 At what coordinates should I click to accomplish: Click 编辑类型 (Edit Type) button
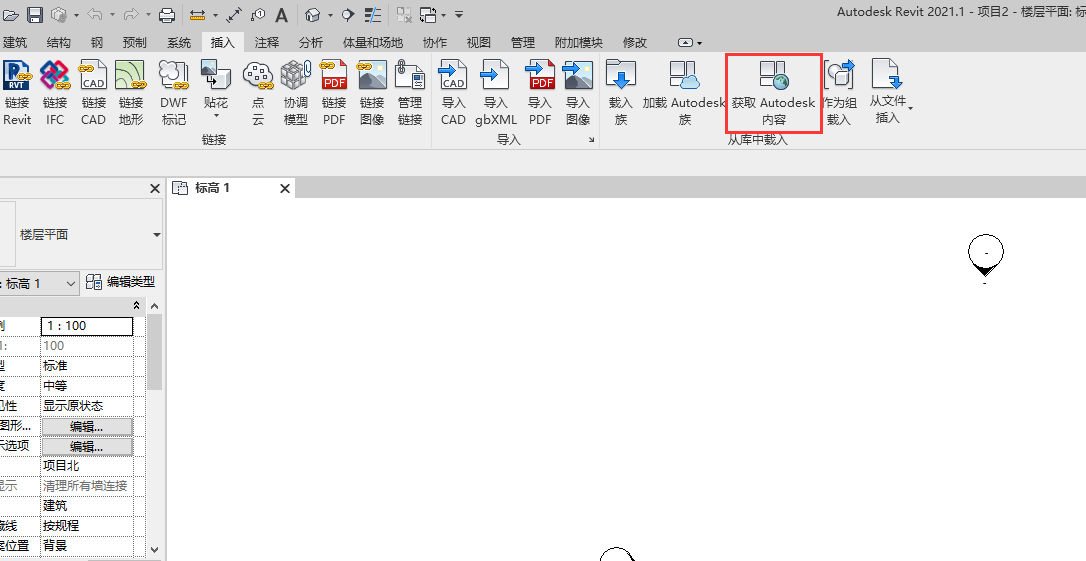[x=121, y=282]
